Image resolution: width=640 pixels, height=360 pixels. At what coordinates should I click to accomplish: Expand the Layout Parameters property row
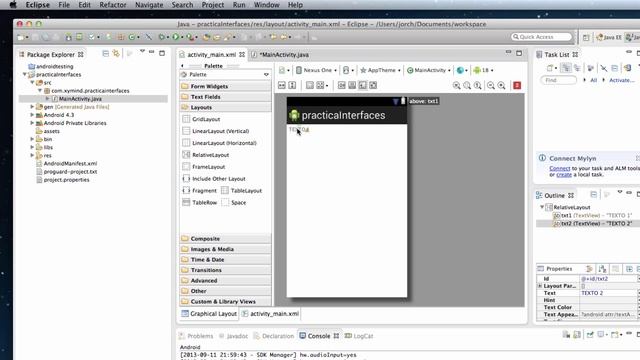[x=540, y=286]
